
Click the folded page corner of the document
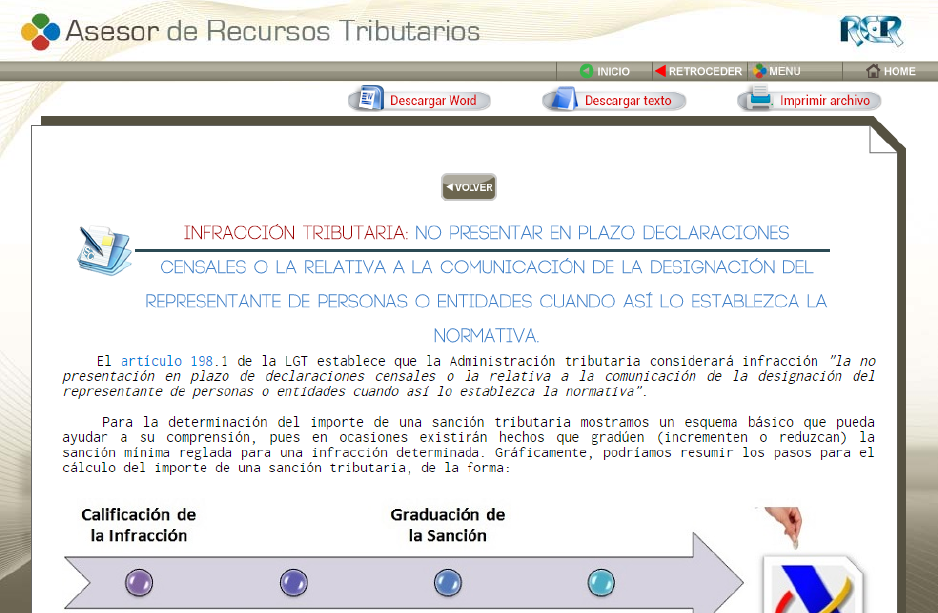click(x=883, y=139)
